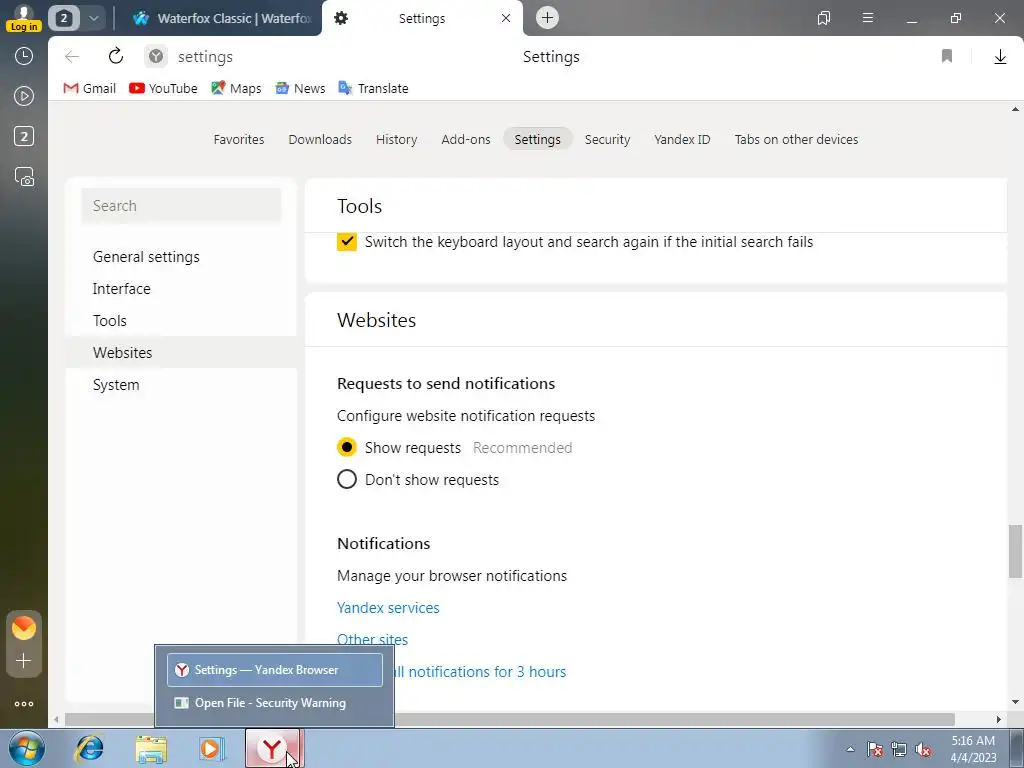Image resolution: width=1024 pixels, height=768 pixels.
Task: Go back with the back arrow
Action: pyautogui.click(x=72, y=57)
